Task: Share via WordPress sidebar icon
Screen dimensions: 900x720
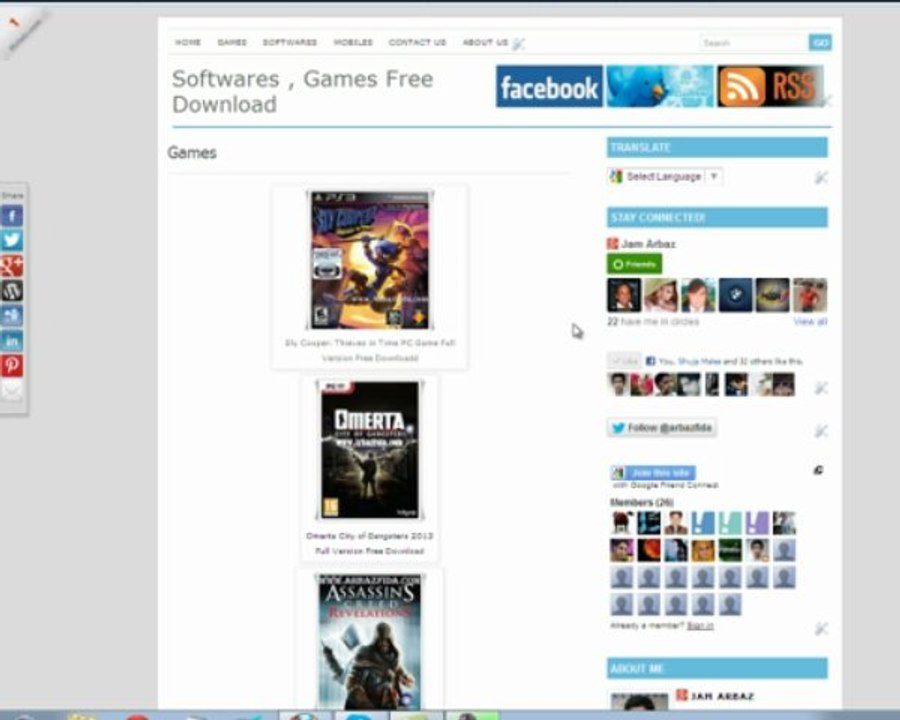Action: (x=11, y=291)
